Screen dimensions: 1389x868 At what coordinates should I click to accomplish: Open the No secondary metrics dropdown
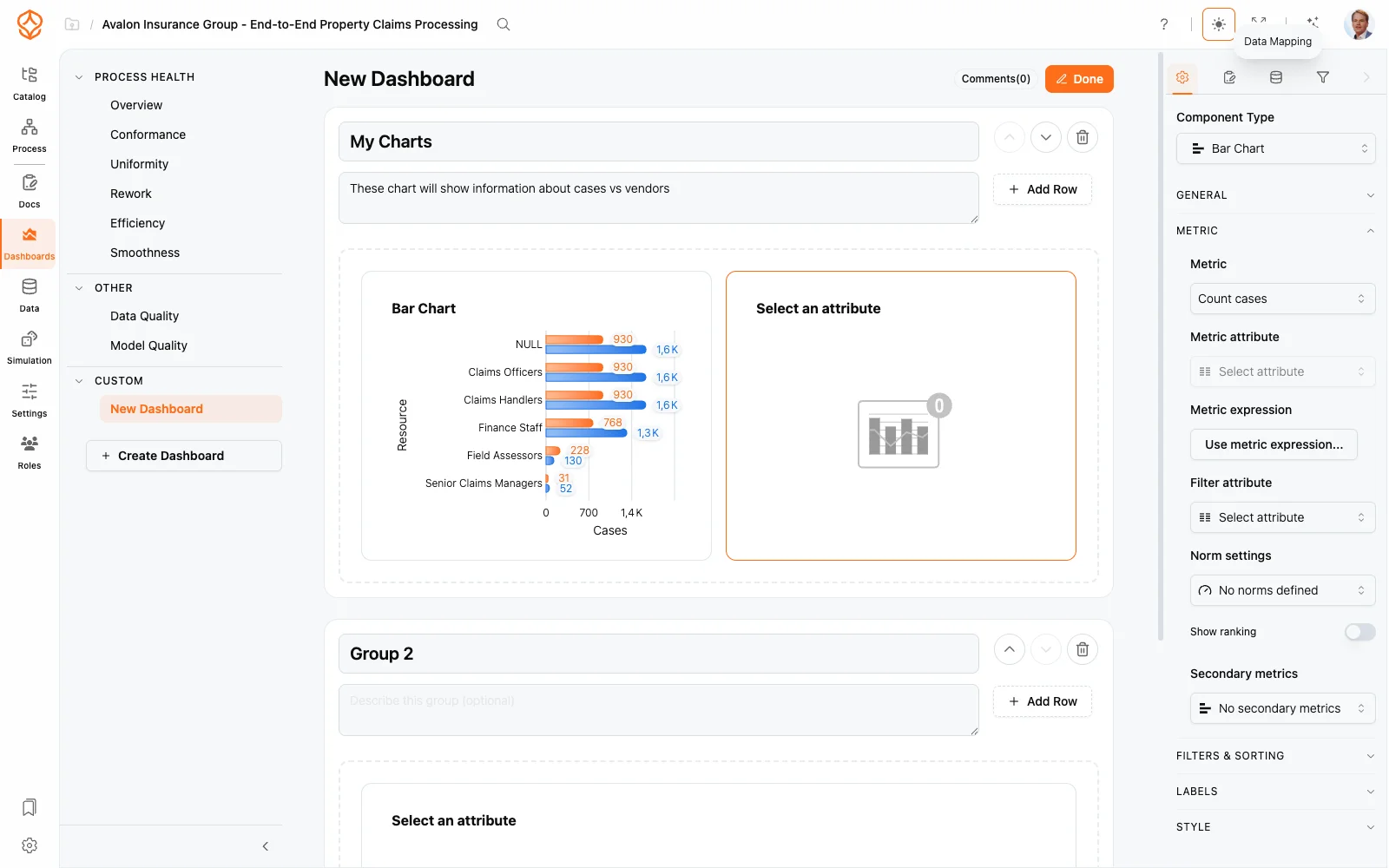click(x=1283, y=708)
